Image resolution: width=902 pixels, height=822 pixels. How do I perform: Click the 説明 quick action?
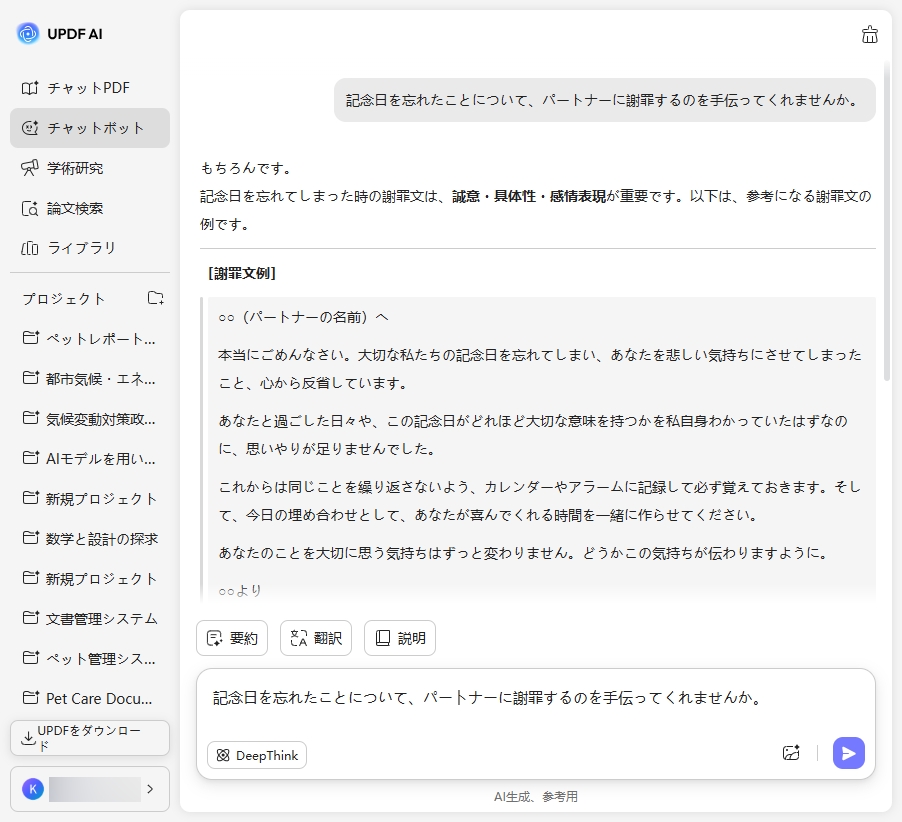coord(400,638)
